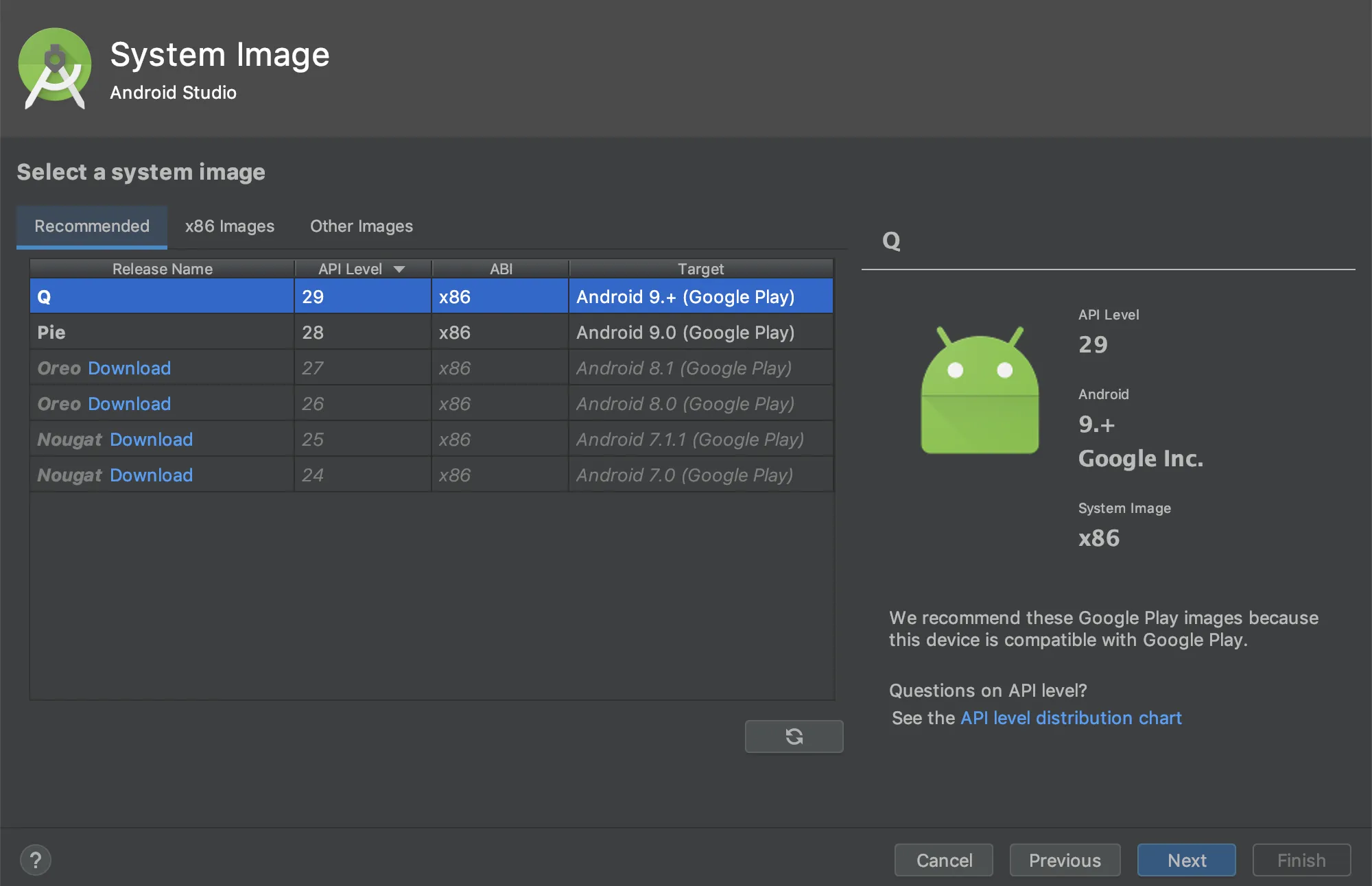
Task: Sort by the Target column header
Action: click(x=700, y=269)
